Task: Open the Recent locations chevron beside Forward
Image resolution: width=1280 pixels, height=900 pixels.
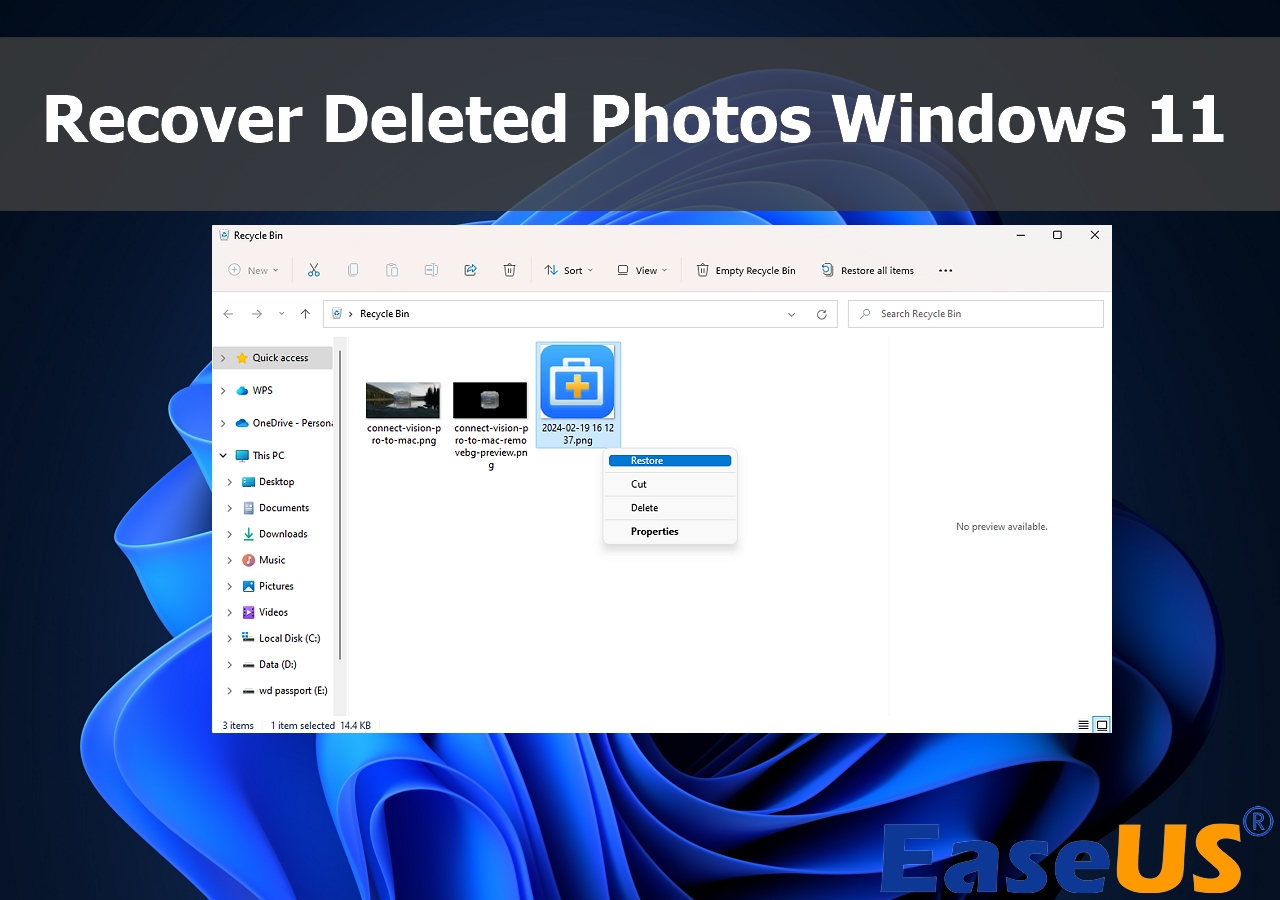Action: point(281,314)
